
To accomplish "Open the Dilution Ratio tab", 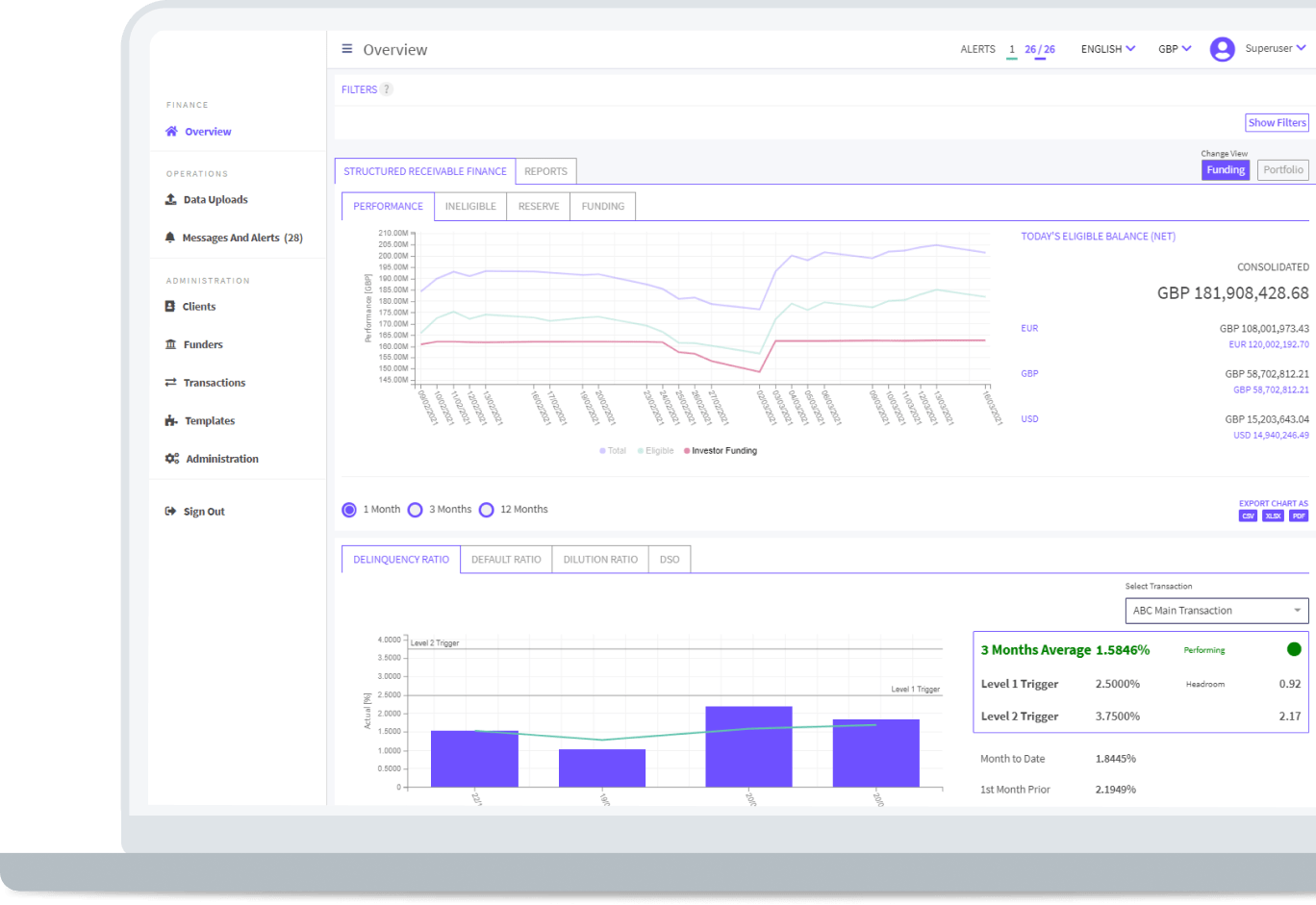I will click(x=600, y=560).
